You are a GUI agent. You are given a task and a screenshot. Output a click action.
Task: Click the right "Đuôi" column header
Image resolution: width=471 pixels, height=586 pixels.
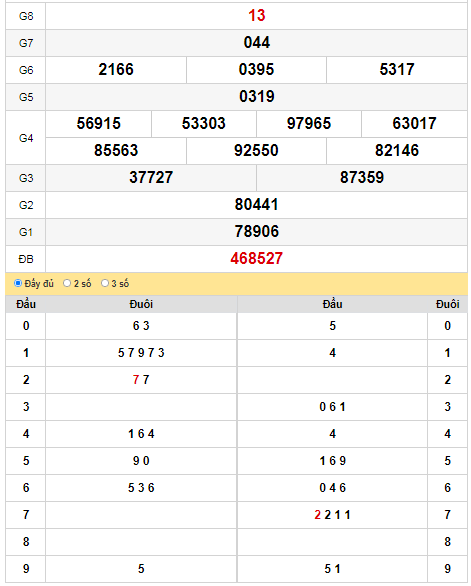click(447, 304)
